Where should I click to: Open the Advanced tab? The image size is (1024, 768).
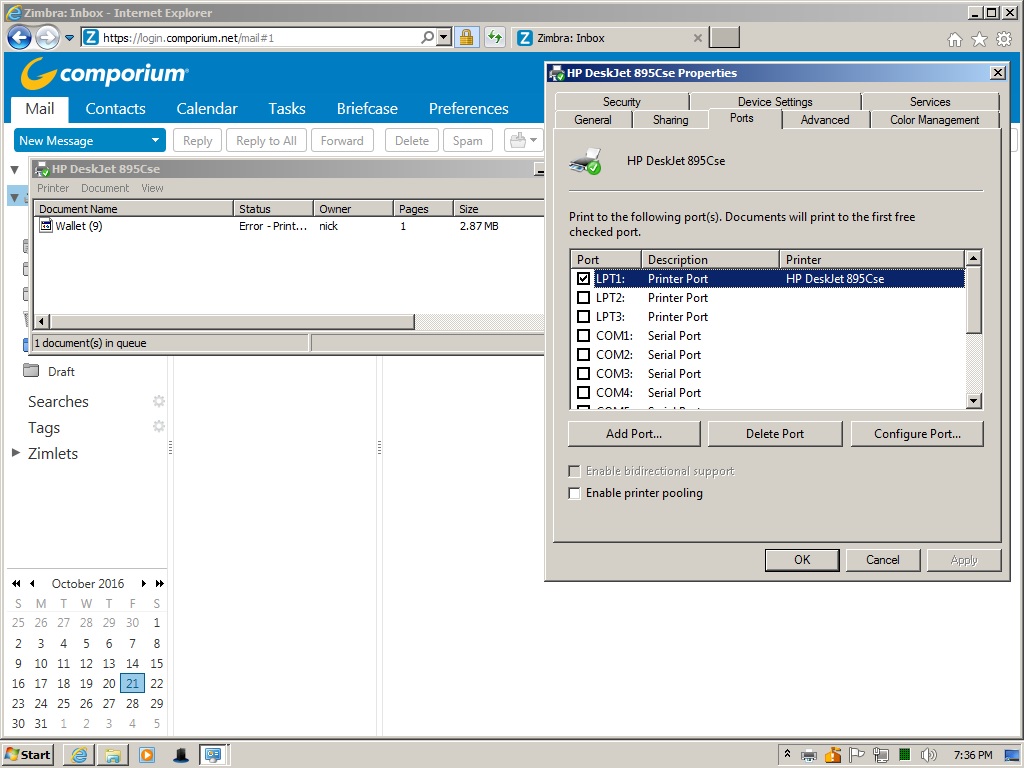click(x=825, y=120)
